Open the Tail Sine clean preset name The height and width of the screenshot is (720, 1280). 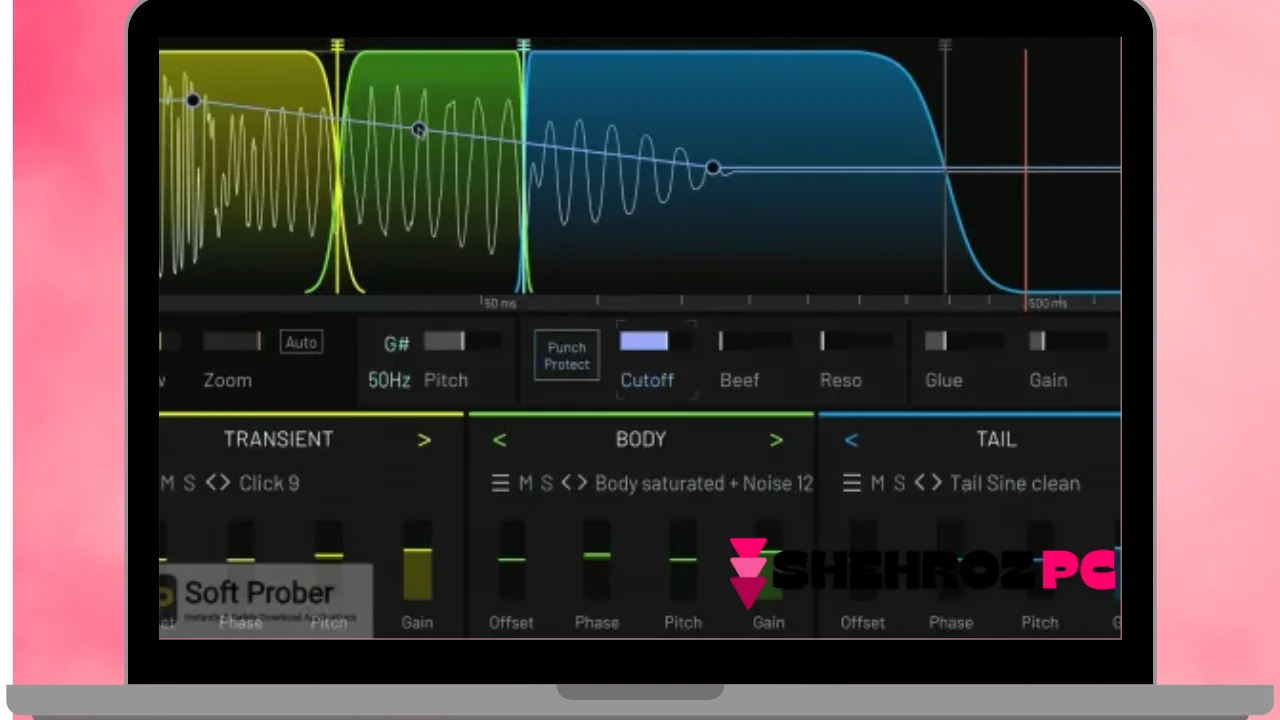tap(1015, 484)
